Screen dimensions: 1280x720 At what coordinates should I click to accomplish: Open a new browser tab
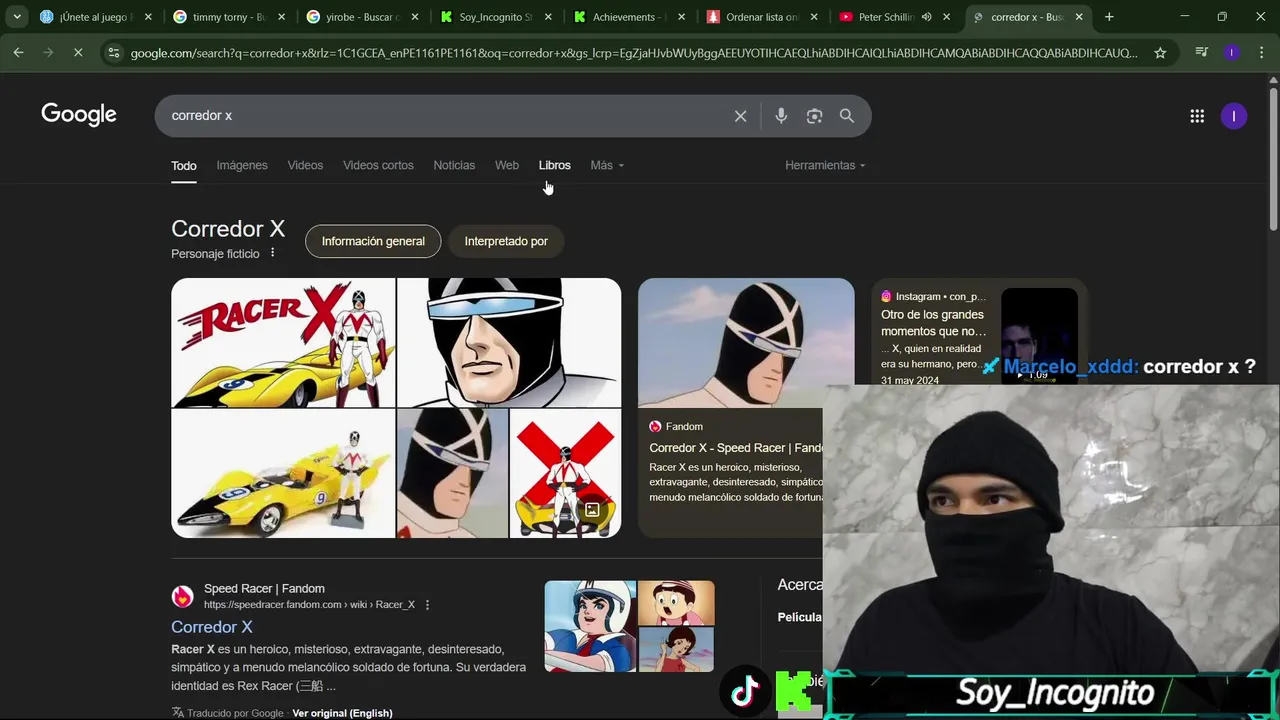(1109, 17)
